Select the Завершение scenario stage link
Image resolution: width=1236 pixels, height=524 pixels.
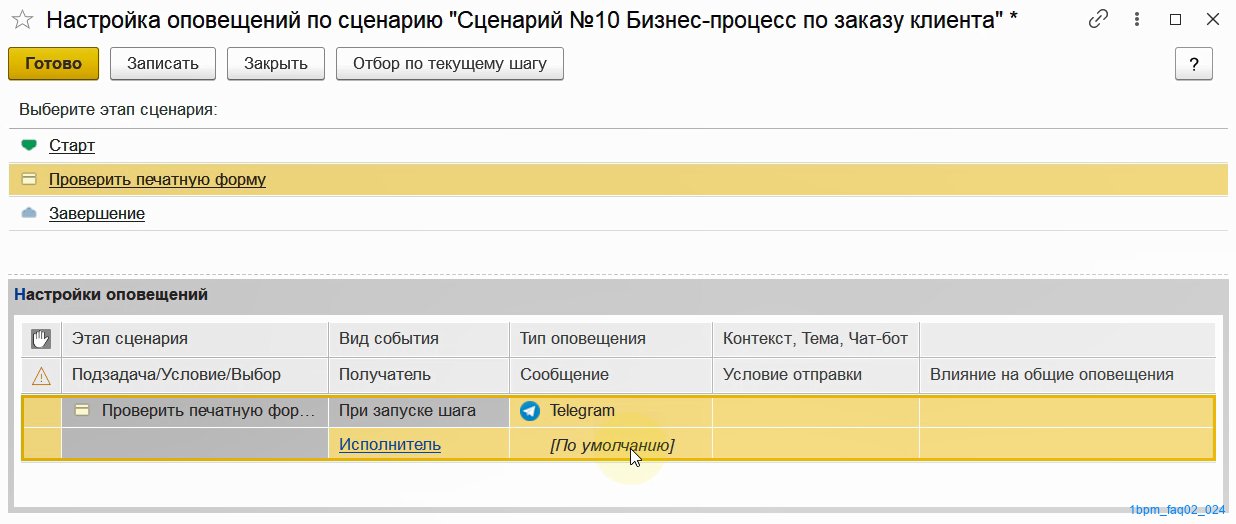(97, 214)
